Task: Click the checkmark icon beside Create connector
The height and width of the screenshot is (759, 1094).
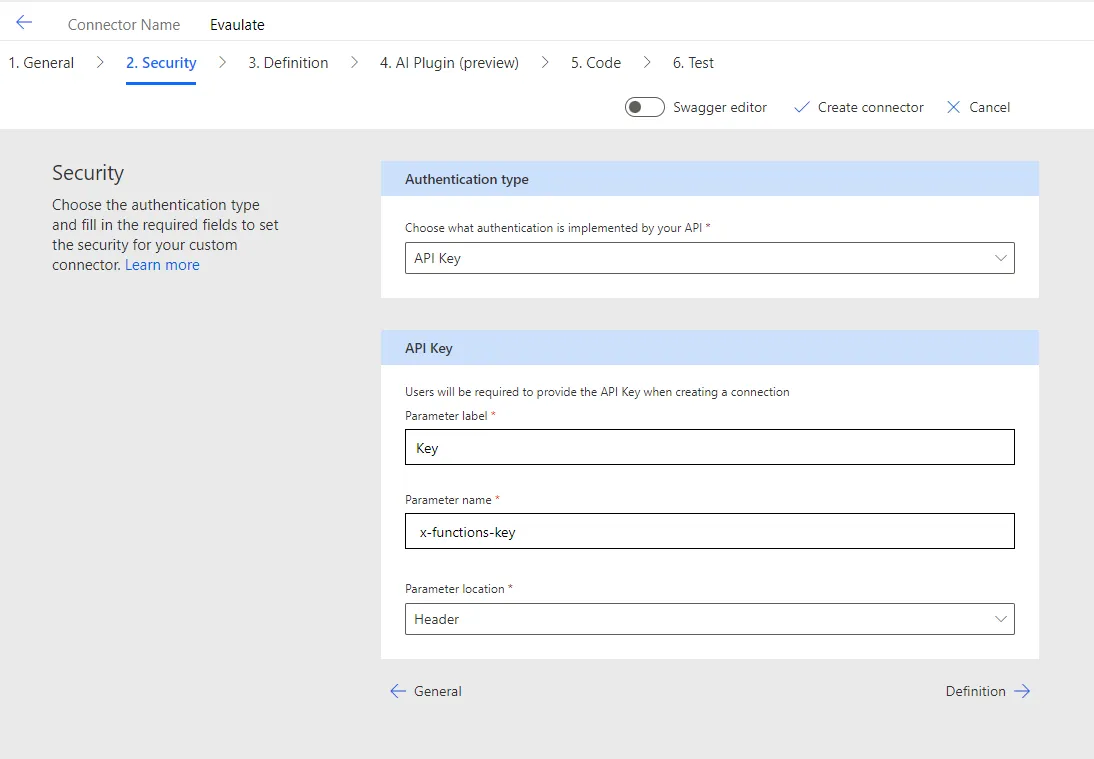Action: click(801, 107)
